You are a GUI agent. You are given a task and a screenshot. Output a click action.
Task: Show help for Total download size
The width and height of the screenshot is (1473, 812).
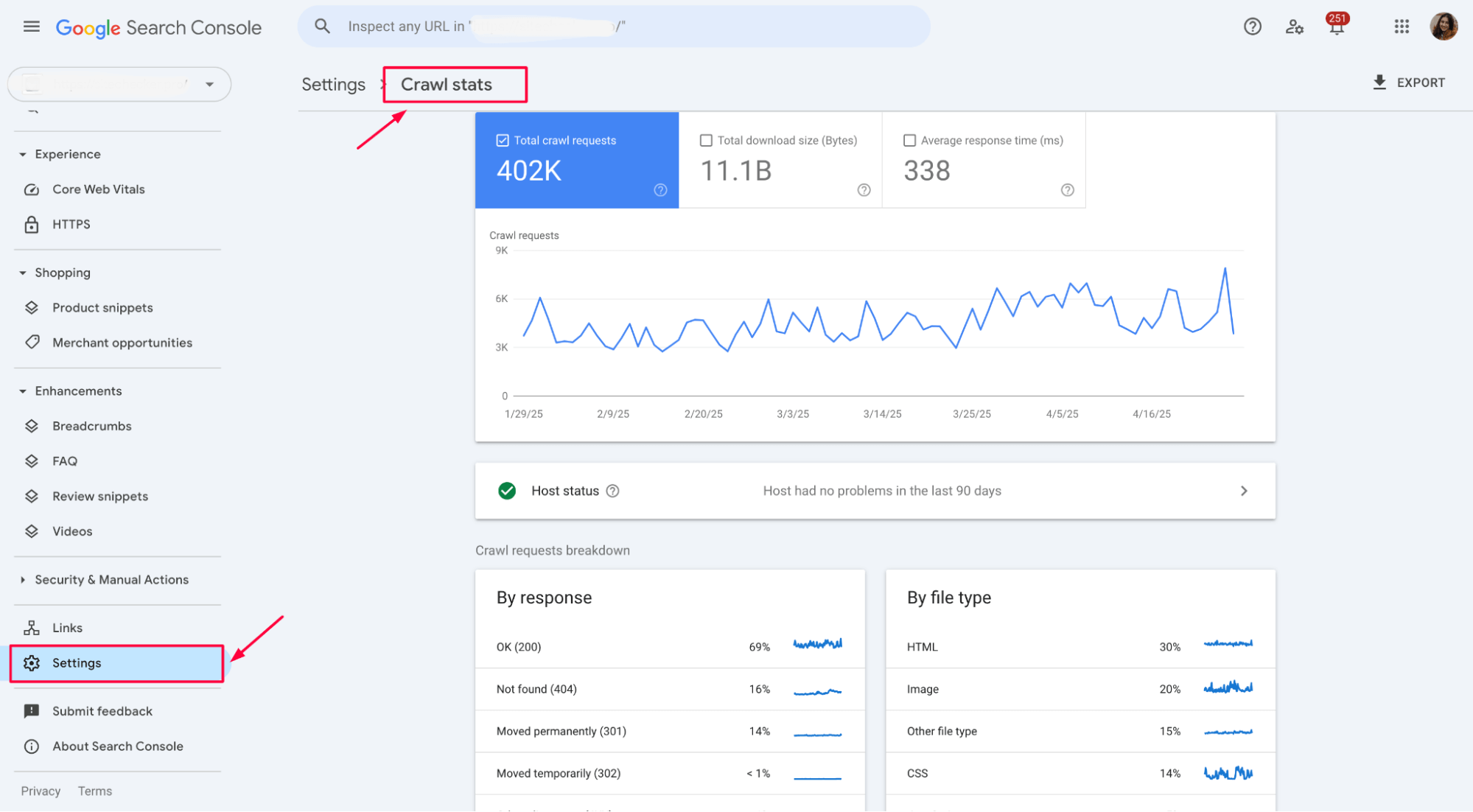click(864, 190)
